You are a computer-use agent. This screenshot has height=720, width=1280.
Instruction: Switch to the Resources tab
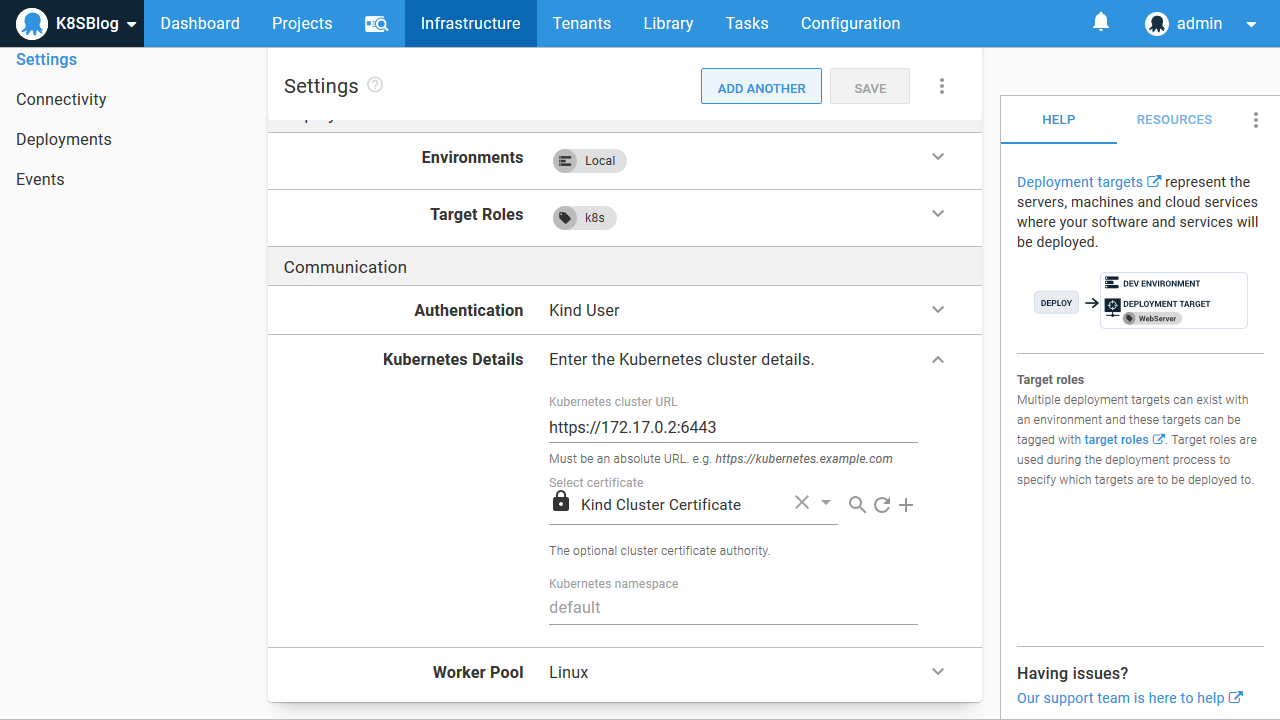[x=1174, y=120]
